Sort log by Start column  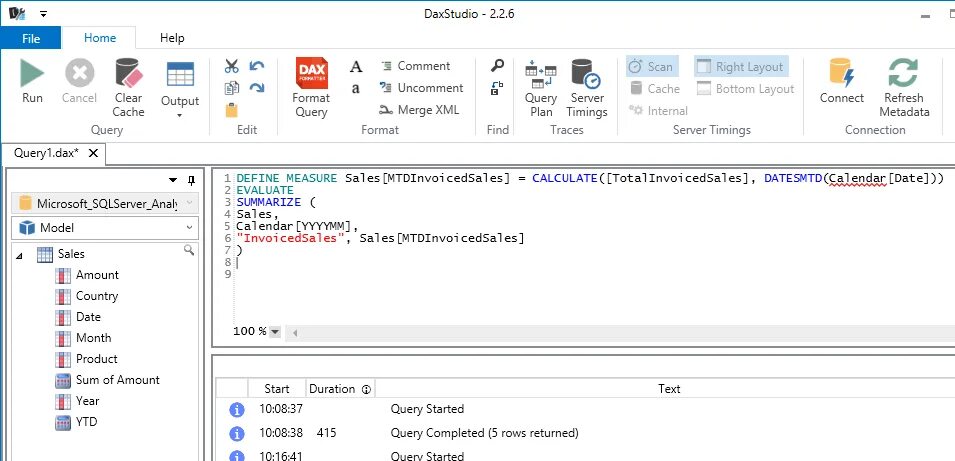click(x=277, y=389)
